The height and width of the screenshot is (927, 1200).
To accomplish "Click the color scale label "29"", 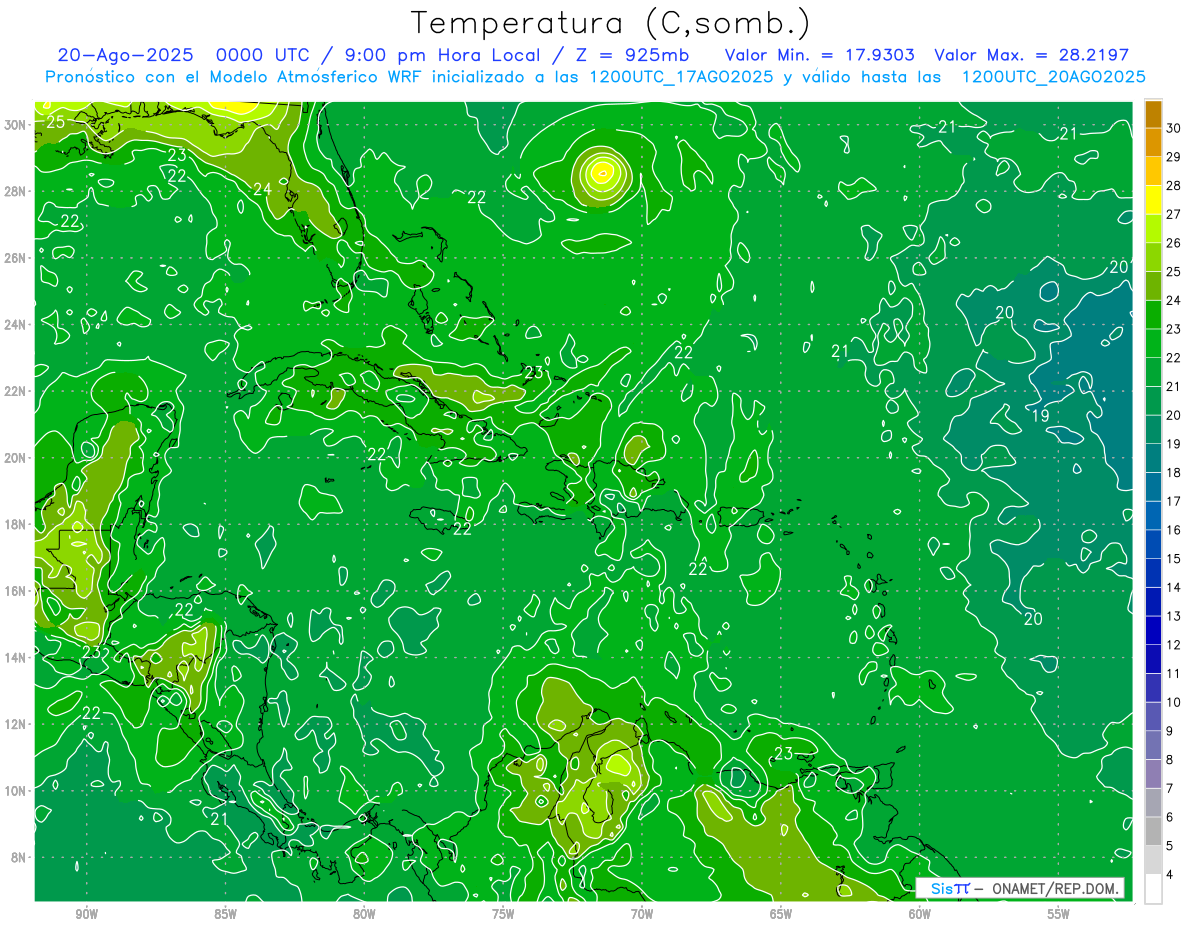I will click(x=1174, y=157).
